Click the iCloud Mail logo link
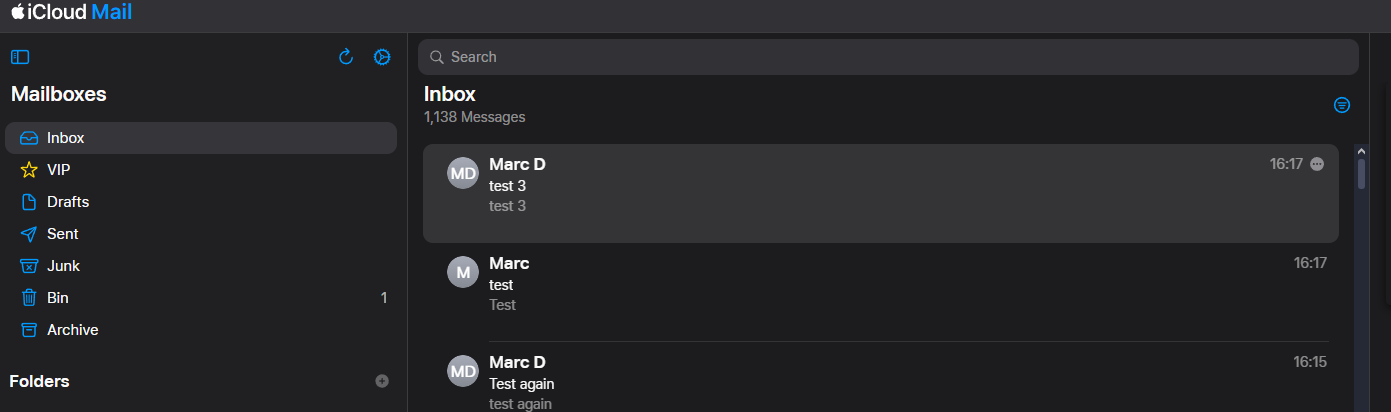Image resolution: width=1391 pixels, height=412 pixels. pos(72,13)
